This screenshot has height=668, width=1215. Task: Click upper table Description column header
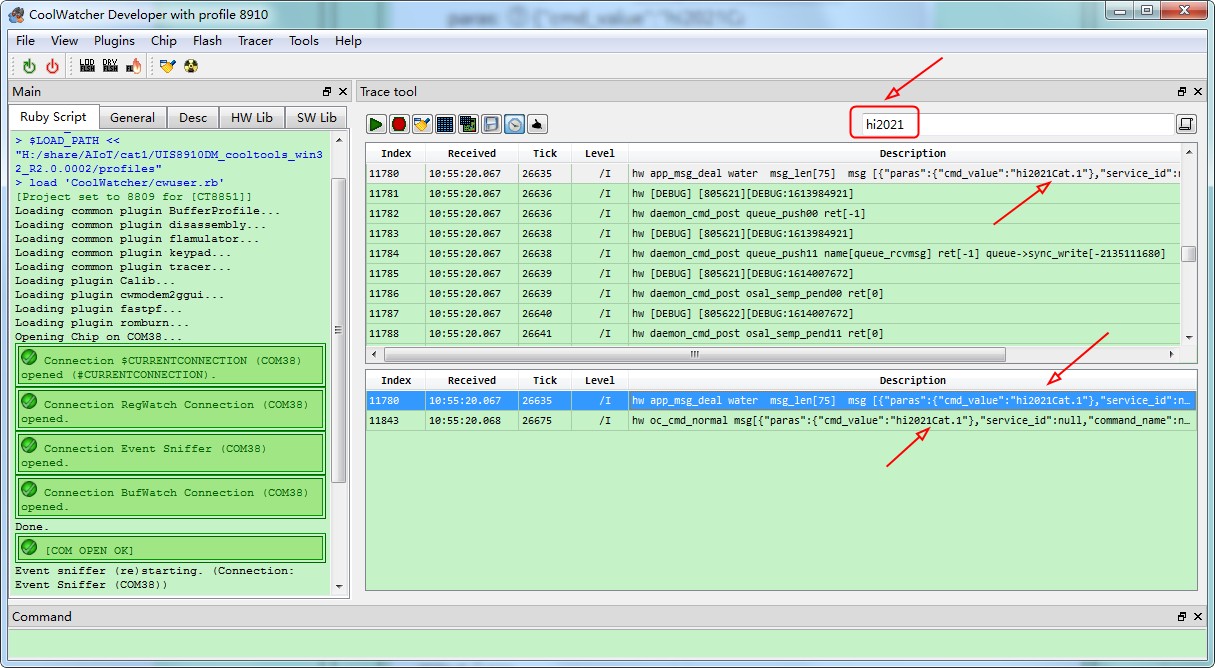click(905, 153)
